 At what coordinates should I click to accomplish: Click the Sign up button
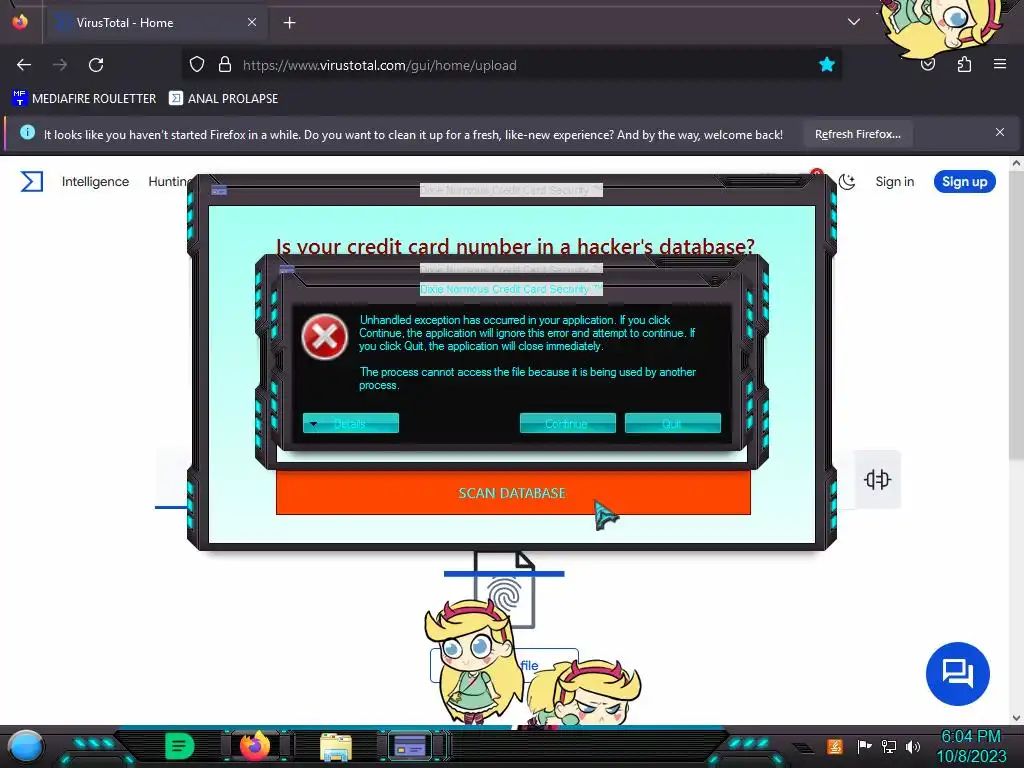point(965,182)
